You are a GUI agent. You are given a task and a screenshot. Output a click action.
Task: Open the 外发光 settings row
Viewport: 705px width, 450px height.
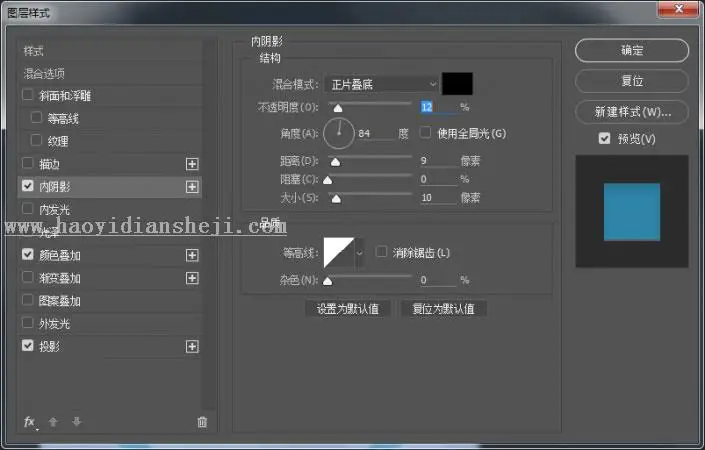[x=110, y=324]
